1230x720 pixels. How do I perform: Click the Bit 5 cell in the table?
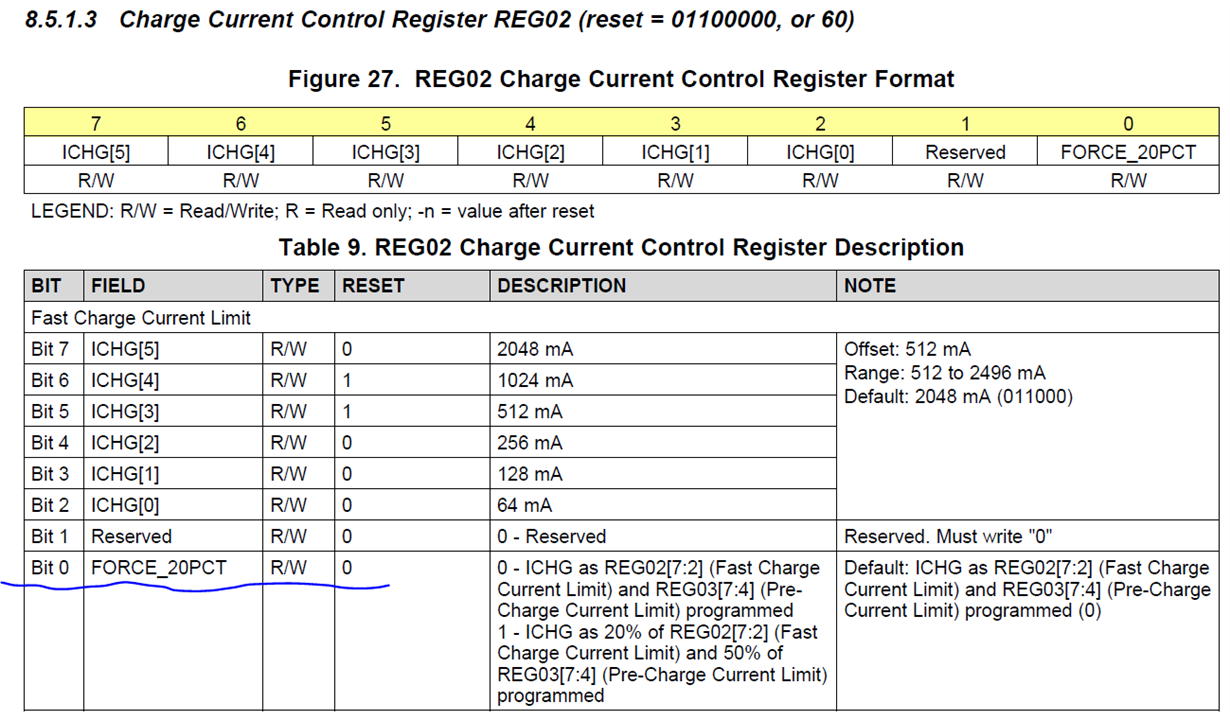pos(54,411)
